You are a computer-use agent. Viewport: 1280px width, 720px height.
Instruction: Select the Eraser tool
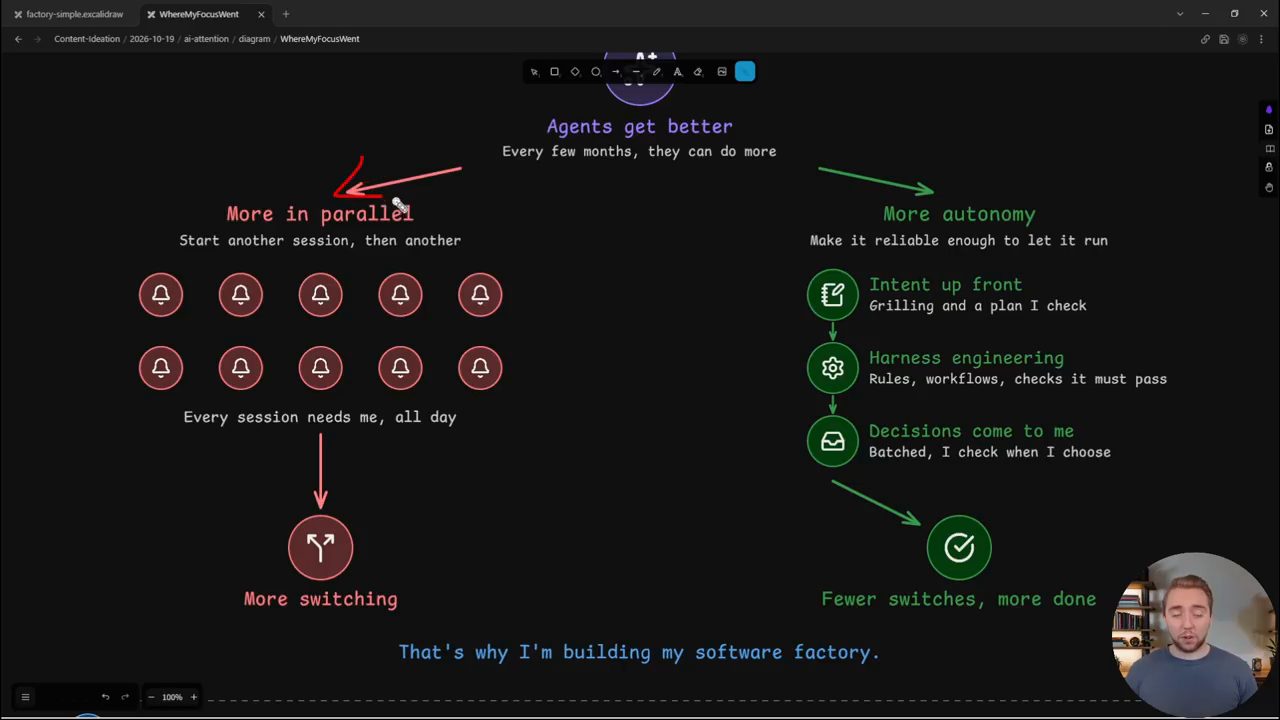pyautogui.click(x=698, y=72)
